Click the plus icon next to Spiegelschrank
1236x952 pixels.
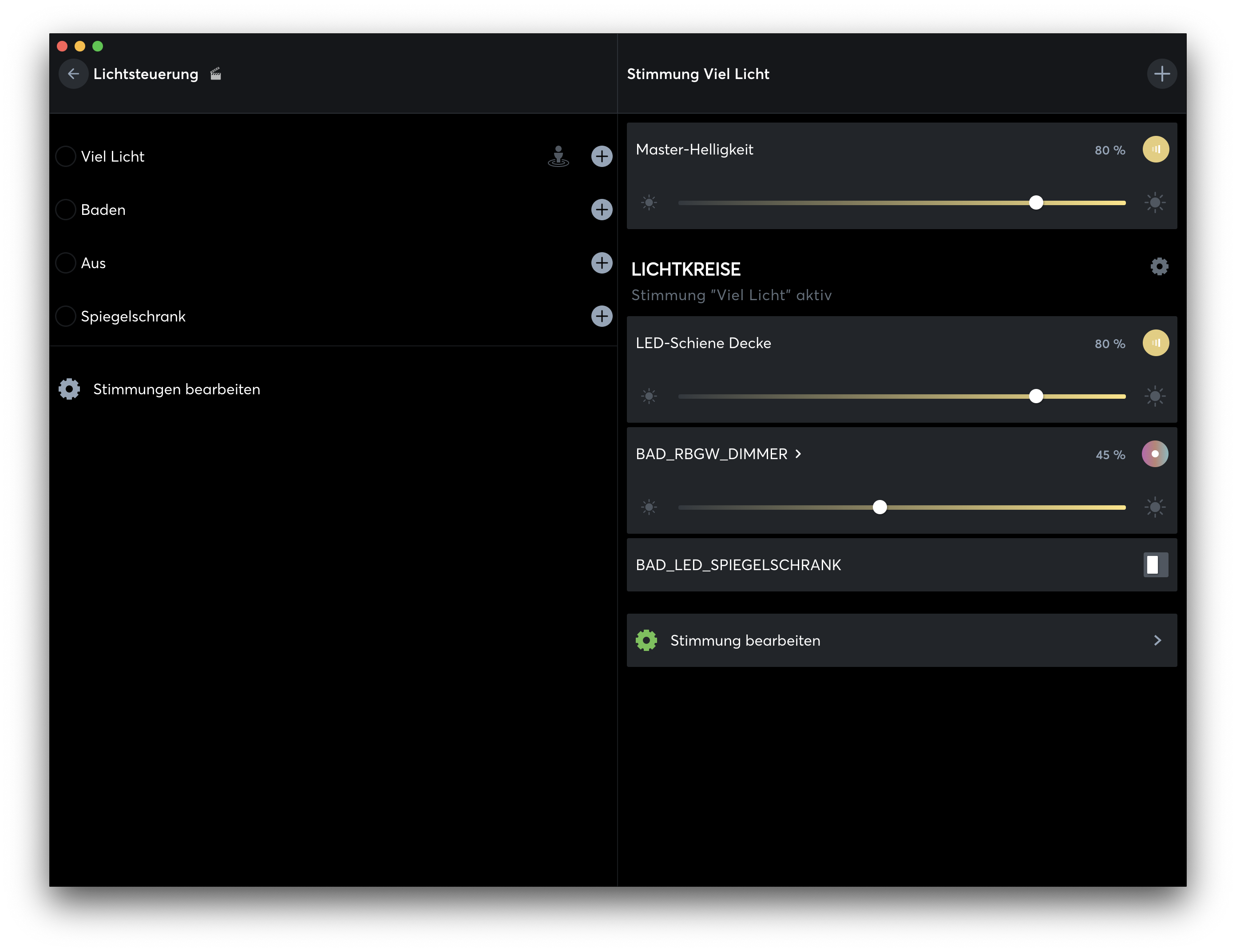click(602, 316)
